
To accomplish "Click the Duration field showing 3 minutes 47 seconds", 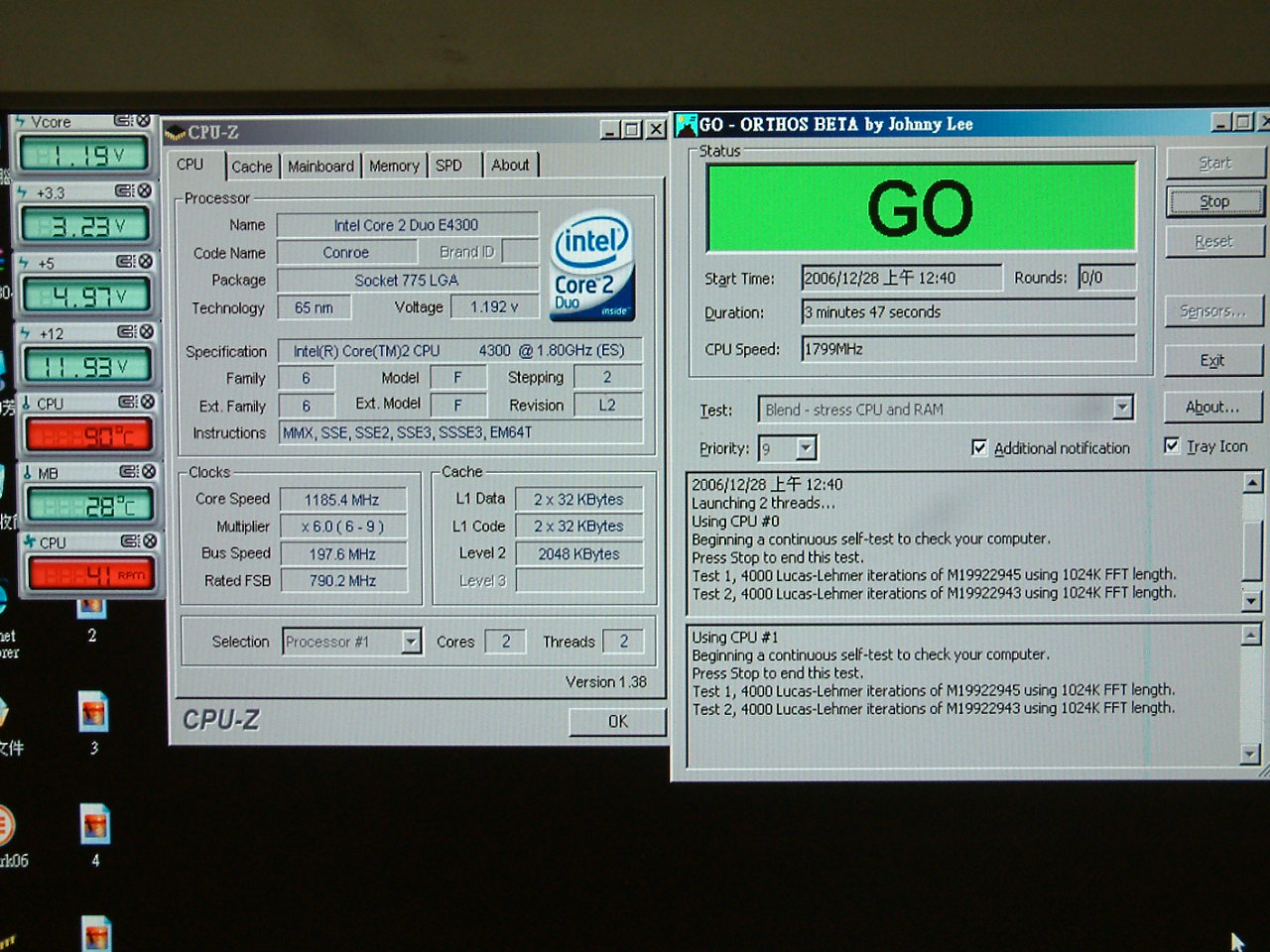I will tap(968, 312).
